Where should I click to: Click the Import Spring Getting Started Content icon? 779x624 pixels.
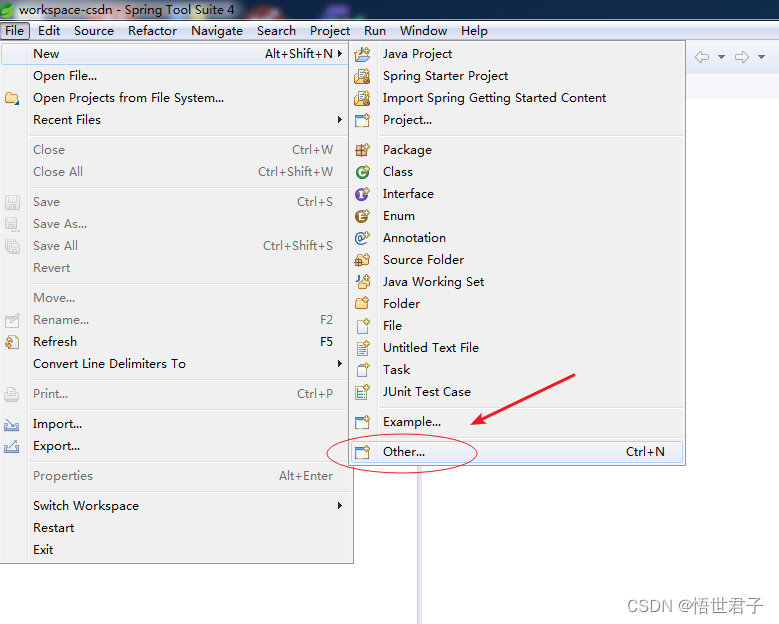[362, 98]
